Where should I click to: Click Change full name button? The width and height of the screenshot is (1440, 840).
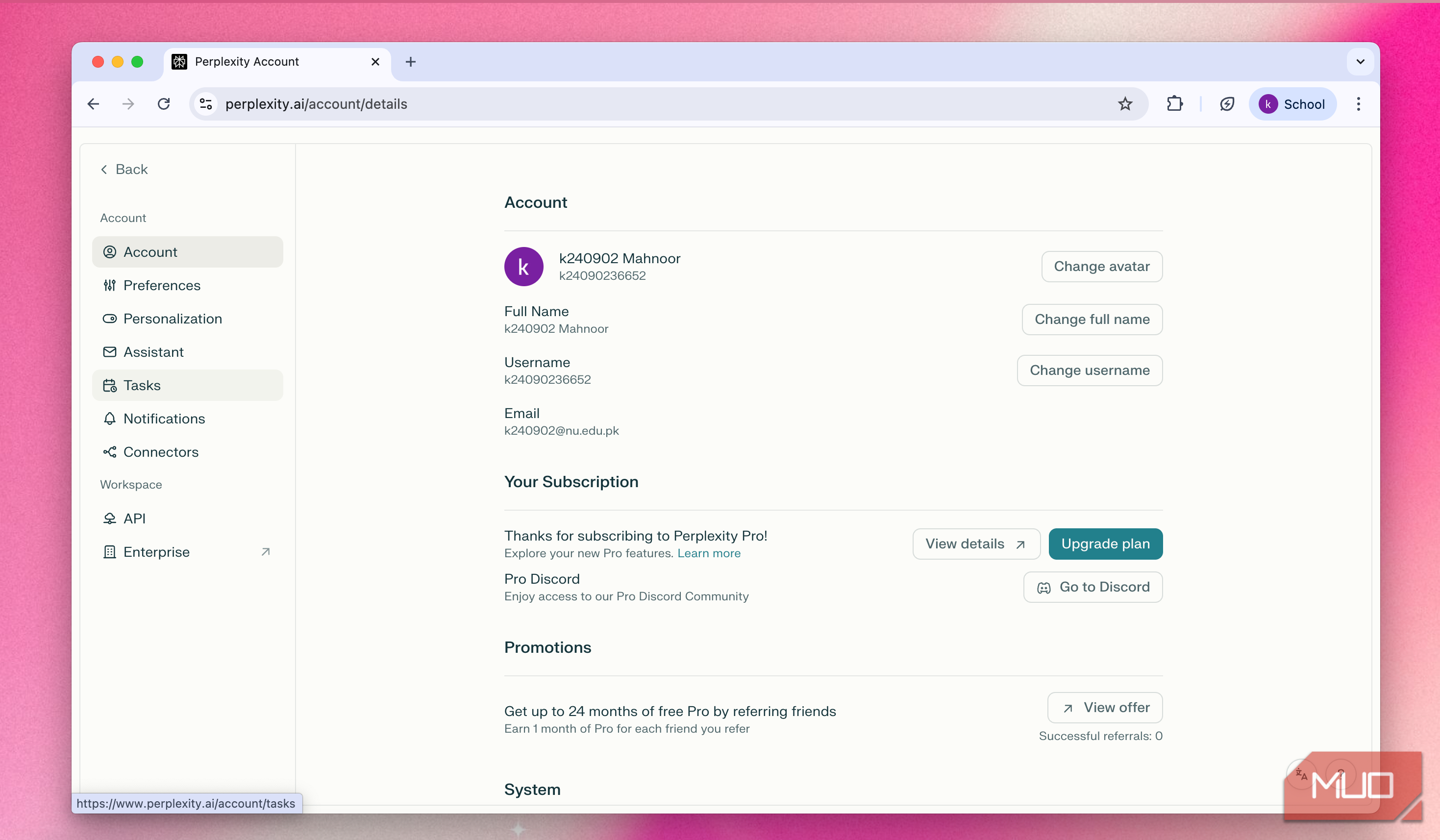(1092, 320)
